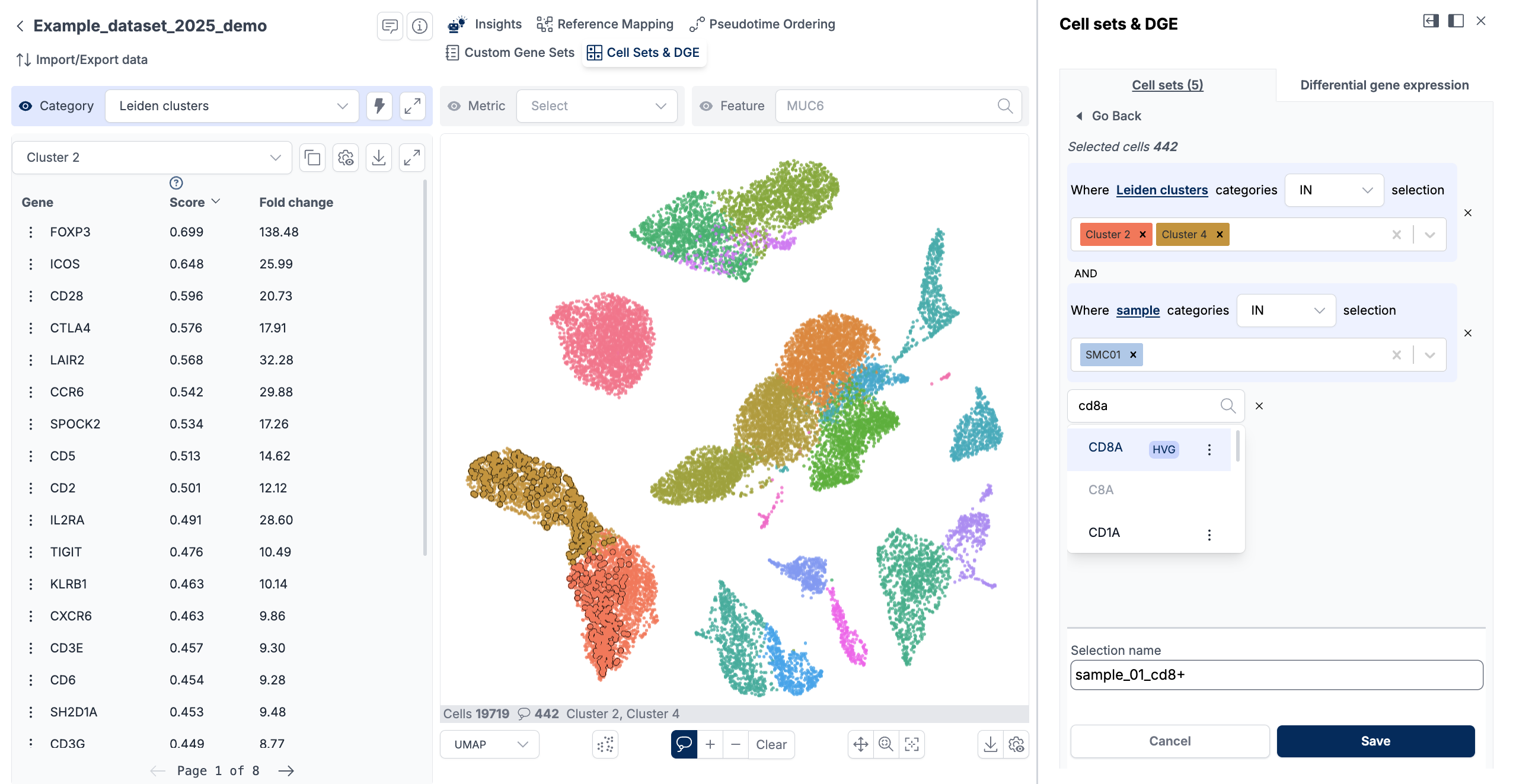Screen dimensions: 1513x784
Task: Click the fit-to-screen icon under the plot
Action: (911, 744)
